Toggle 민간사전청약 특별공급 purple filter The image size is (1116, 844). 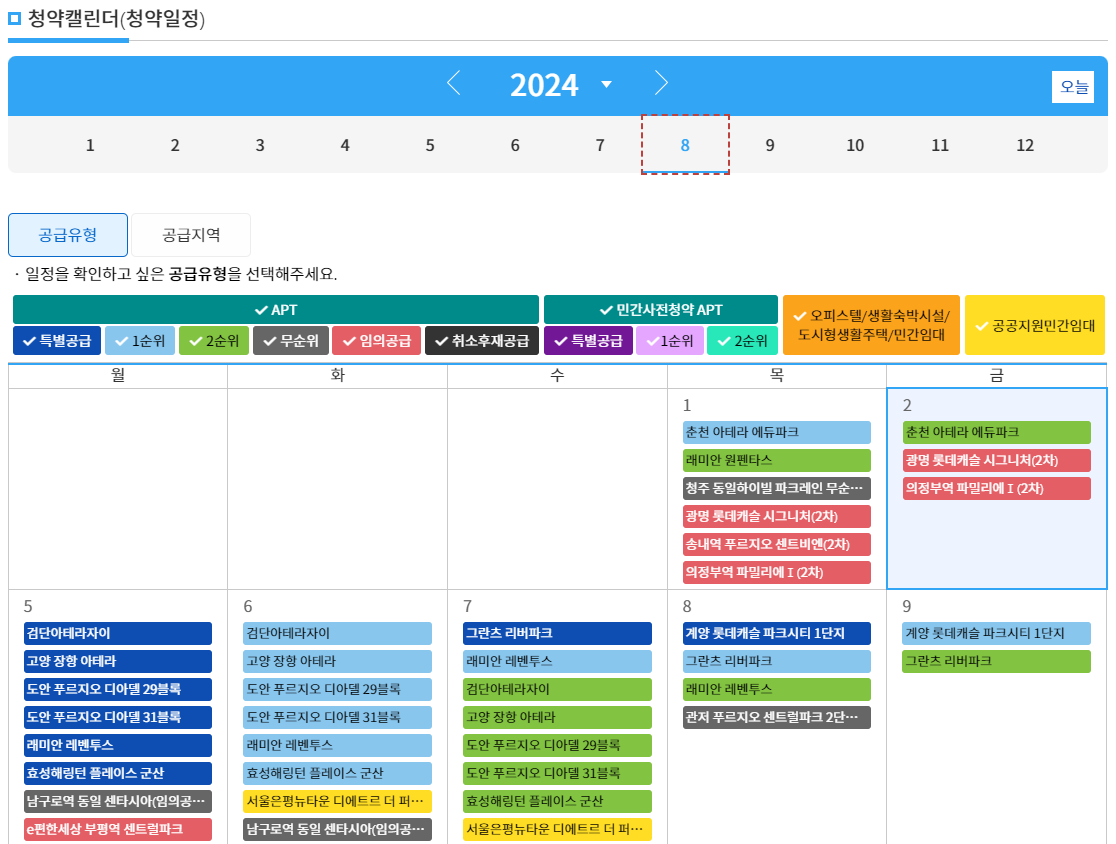tap(588, 341)
